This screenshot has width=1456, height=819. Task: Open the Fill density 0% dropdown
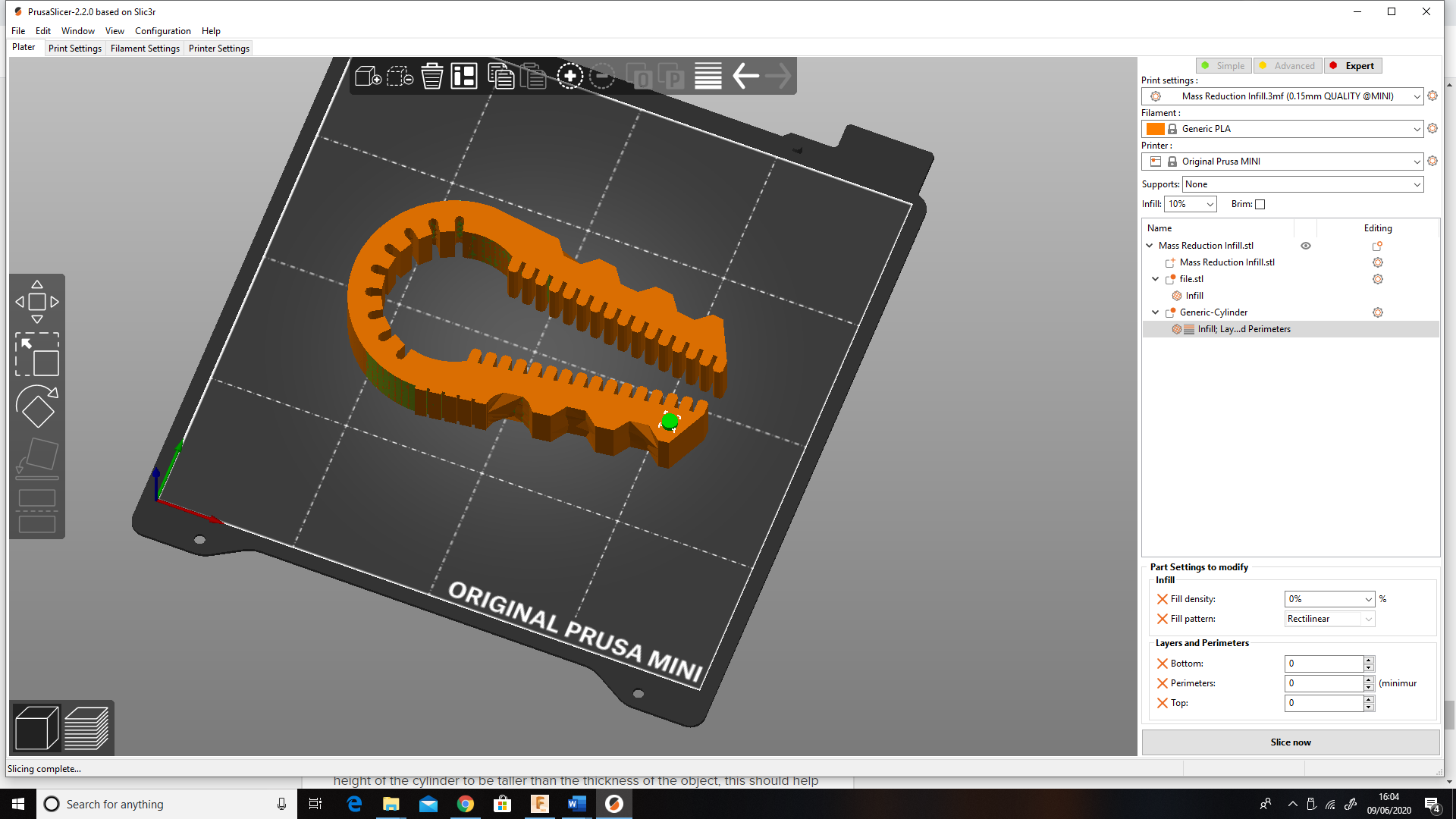pos(1329,599)
